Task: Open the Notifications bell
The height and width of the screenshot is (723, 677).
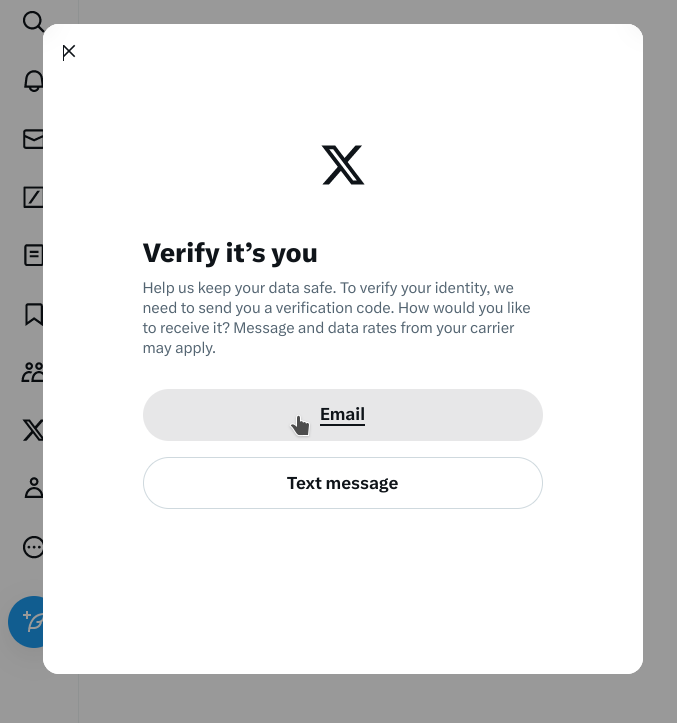Action: tap(33, 81)
